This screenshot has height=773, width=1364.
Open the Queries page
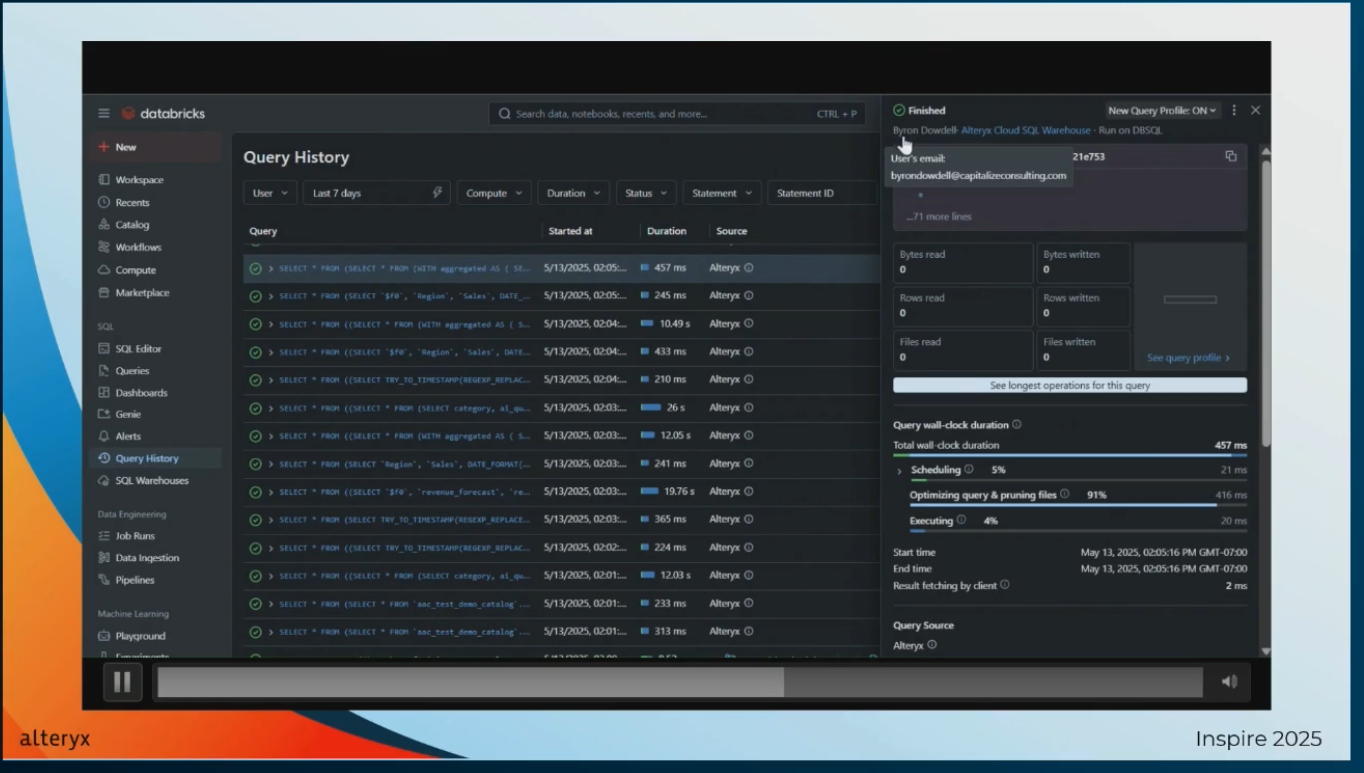pos(132,371)
